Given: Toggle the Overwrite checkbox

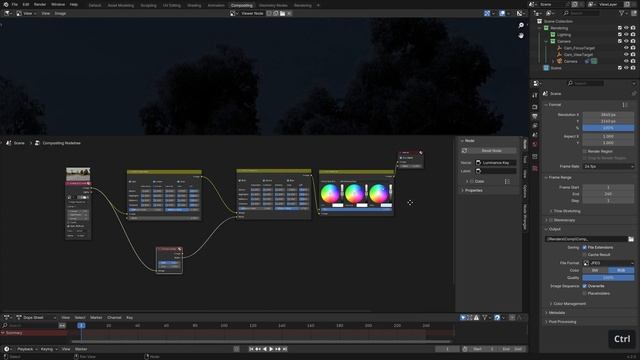Looking at the screenshot, I should click(x=585, y=286).
